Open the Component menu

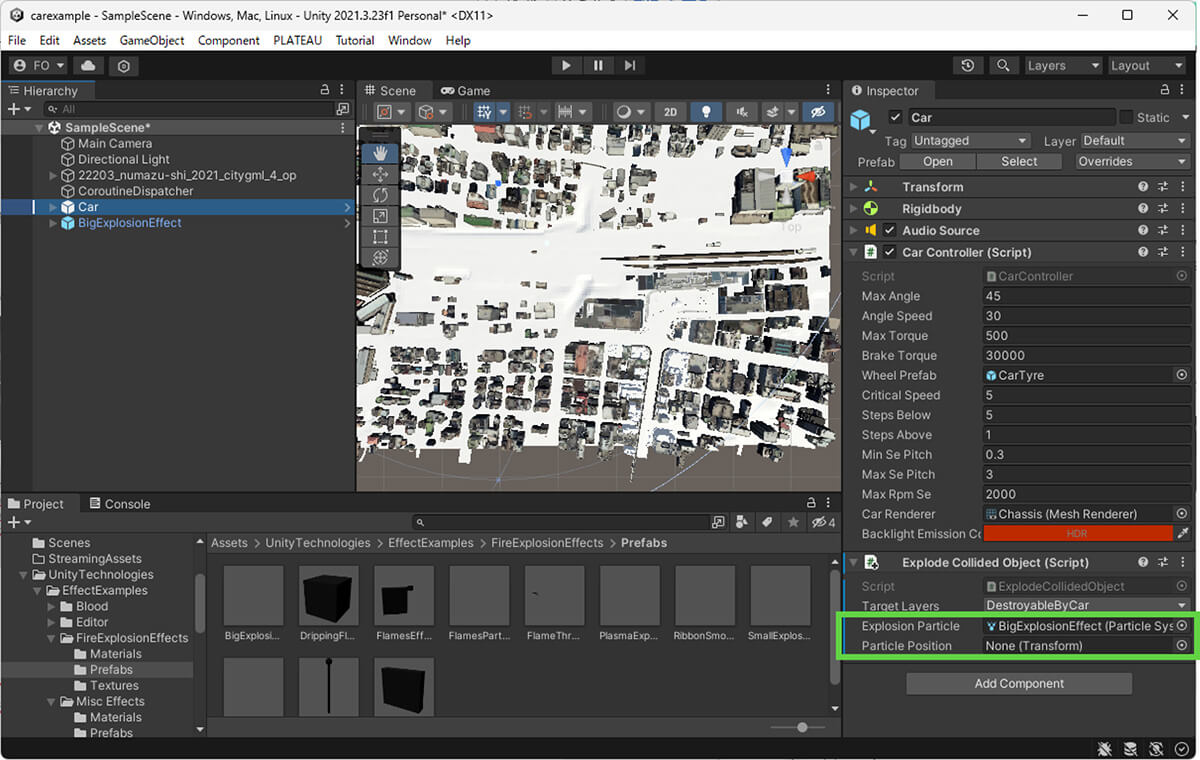(229, 40)
